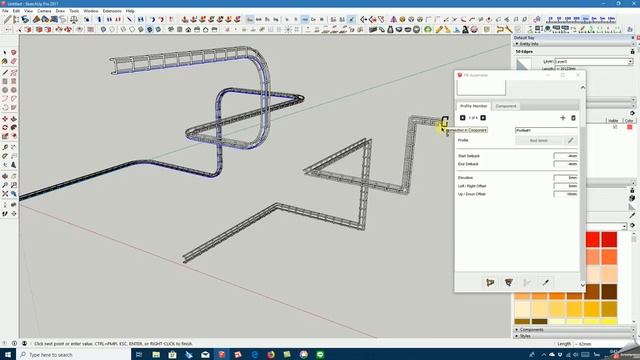This screenshot has width=640, height=360.
Task: Activate the Pan hand tool
Action: [x=13, y=176]
